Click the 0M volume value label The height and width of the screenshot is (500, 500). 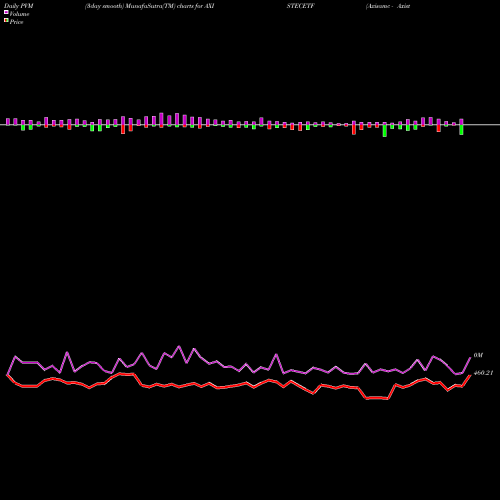pos(478,355)
